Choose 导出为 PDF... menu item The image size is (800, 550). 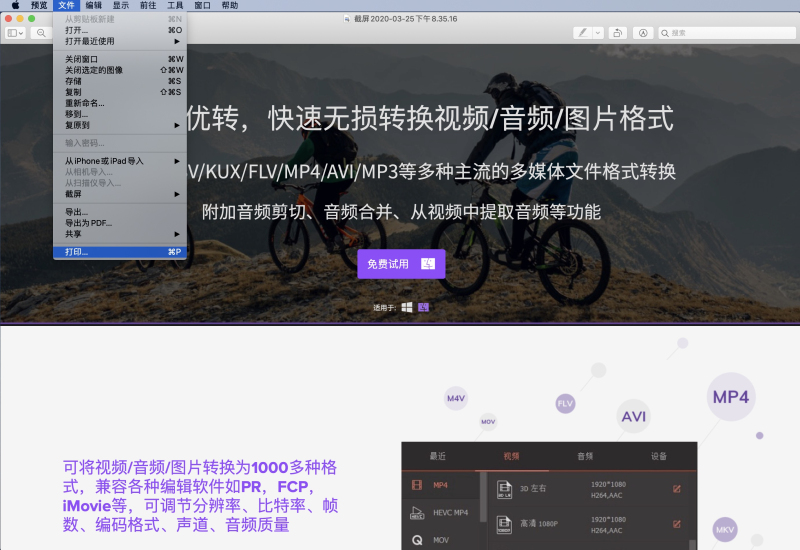(120, 223)
